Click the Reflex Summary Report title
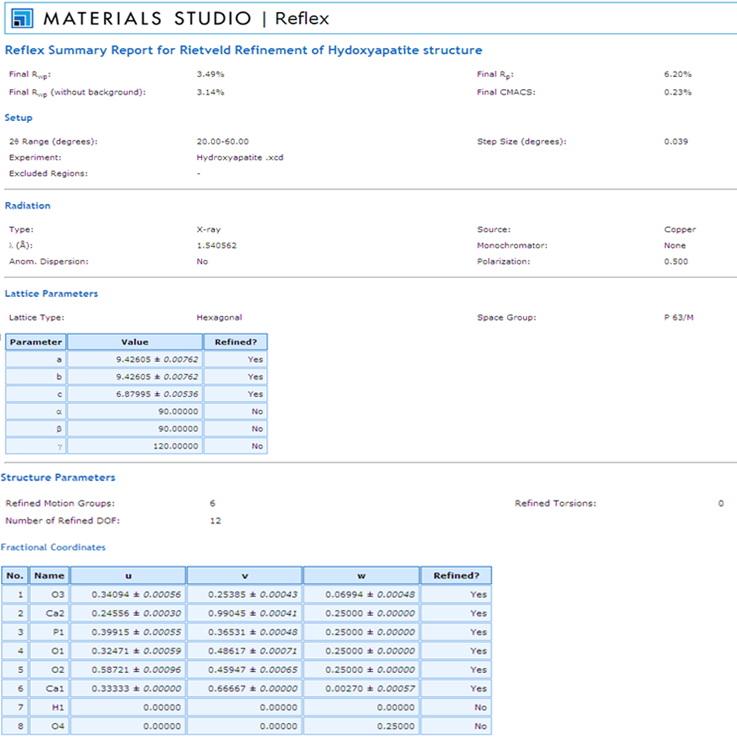The width and height of the screenshot is (737, 749). [x=243, y=50]
